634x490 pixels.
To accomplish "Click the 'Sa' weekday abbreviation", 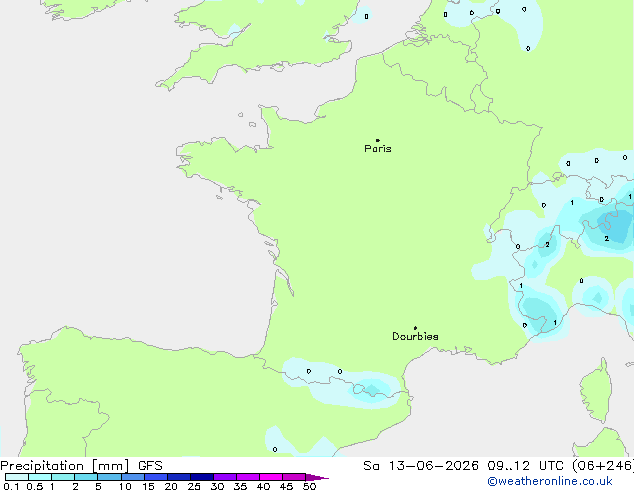I will (x=371, y=466).
